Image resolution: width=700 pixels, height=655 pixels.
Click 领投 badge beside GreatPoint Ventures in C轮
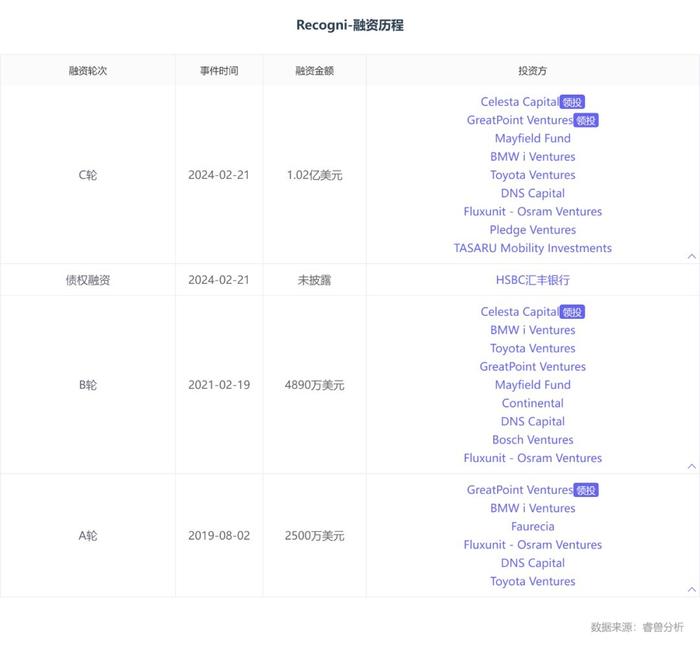586,120
